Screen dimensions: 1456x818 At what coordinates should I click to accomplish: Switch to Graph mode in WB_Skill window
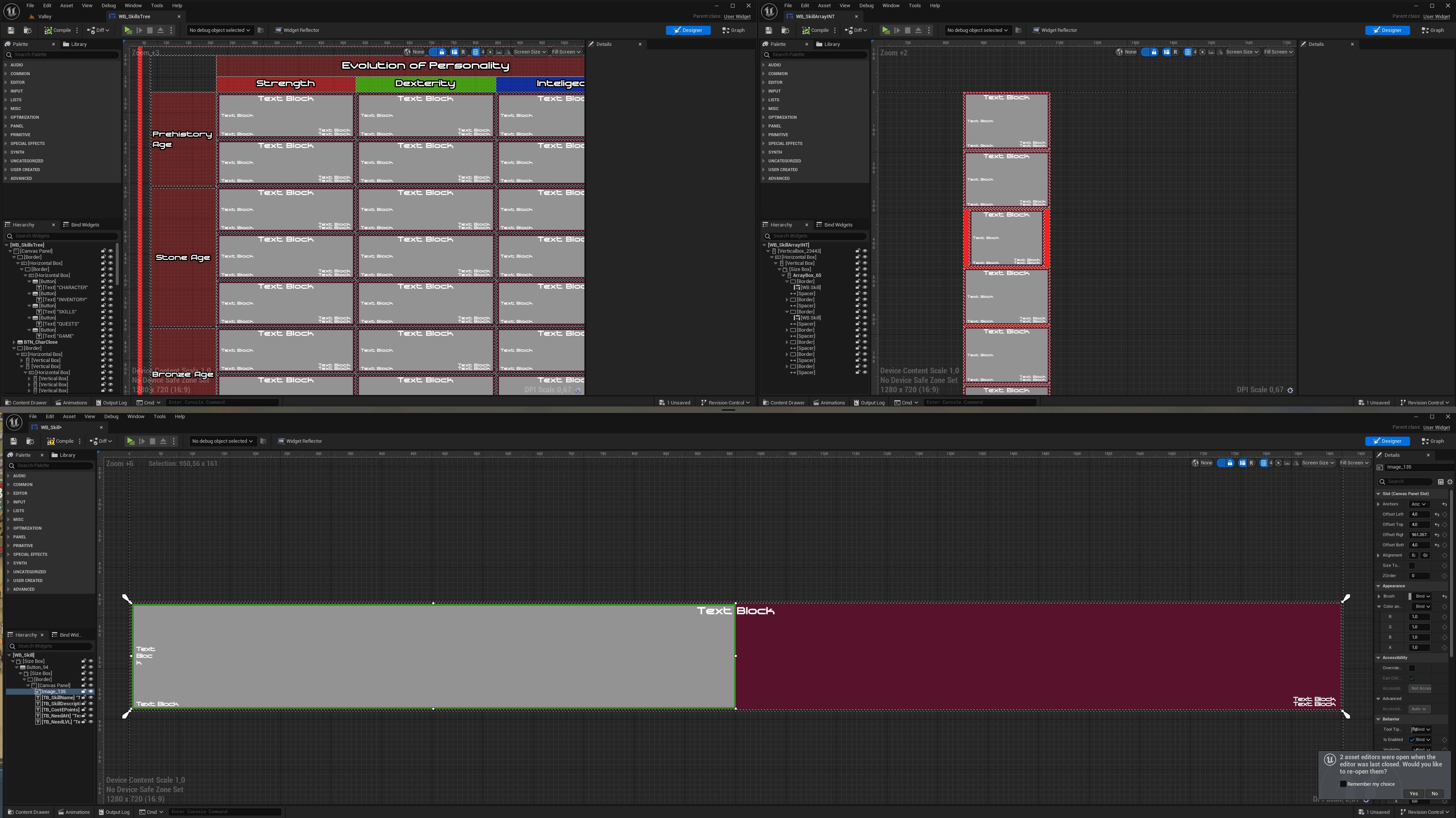click(1433, 442)
